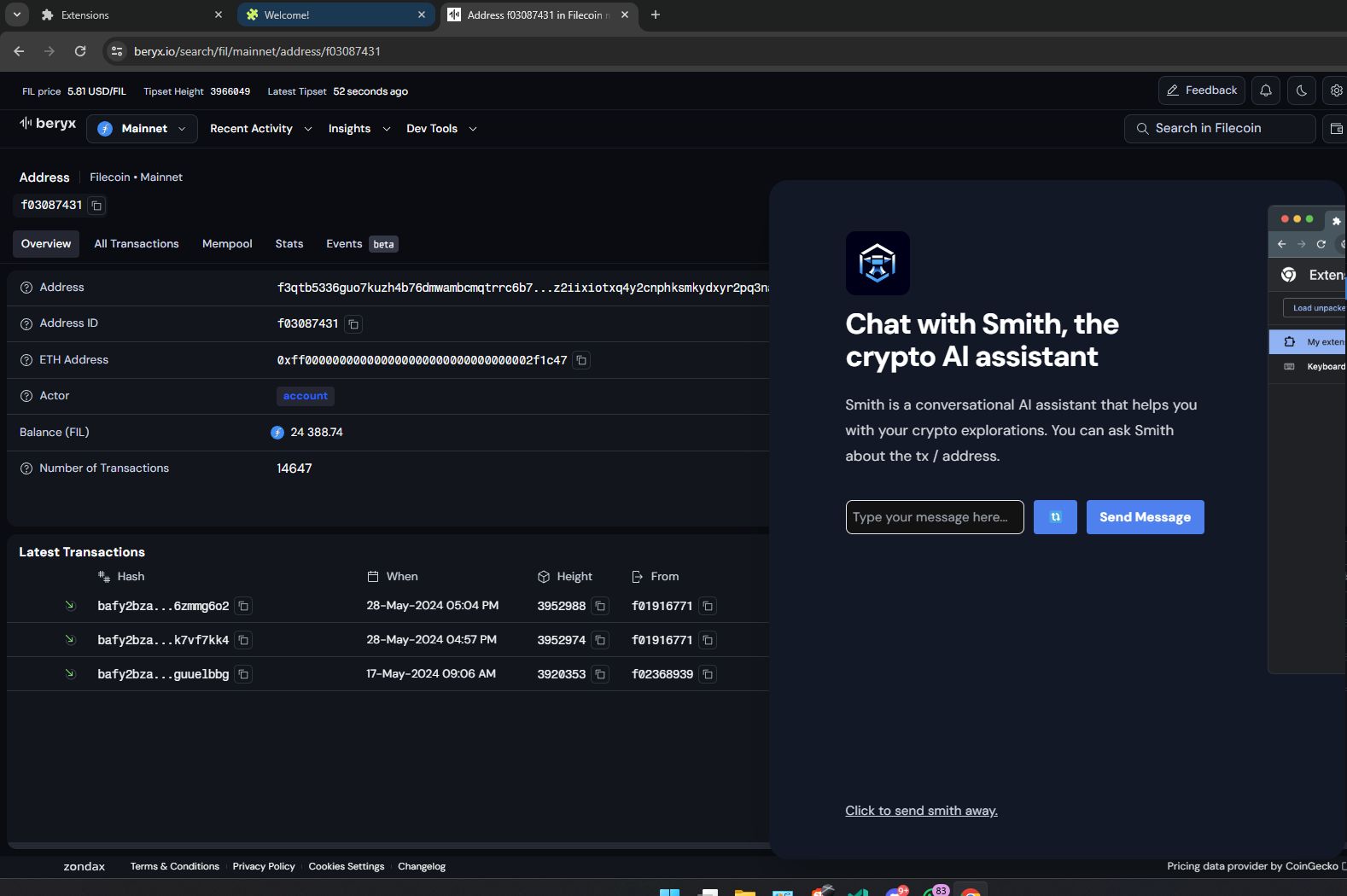Open a new browser tab
Screen dimensions: 1347x896
coord(656,15)
